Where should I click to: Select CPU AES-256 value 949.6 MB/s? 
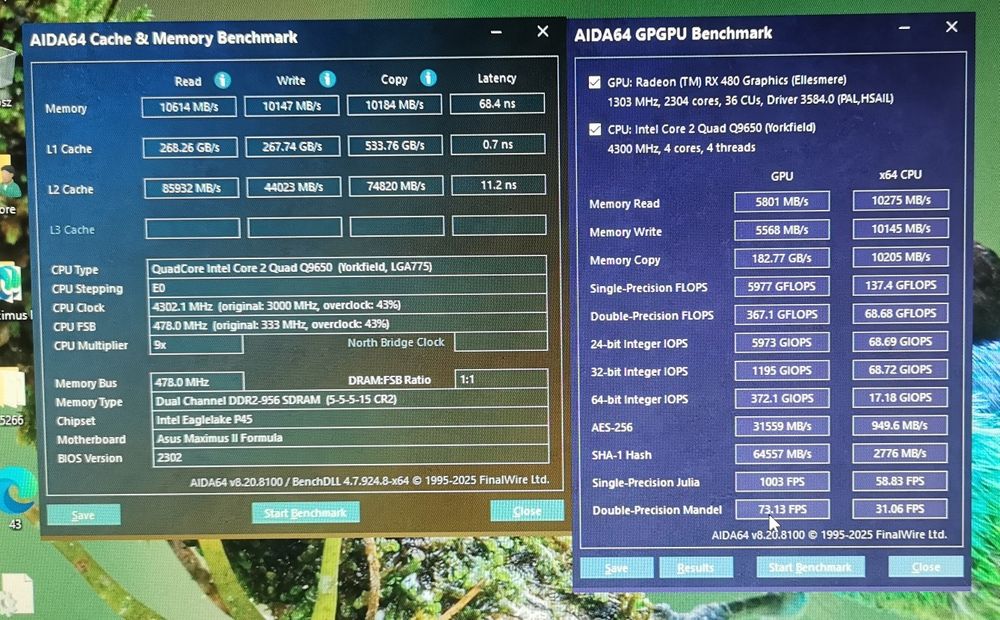coord(900,425)
